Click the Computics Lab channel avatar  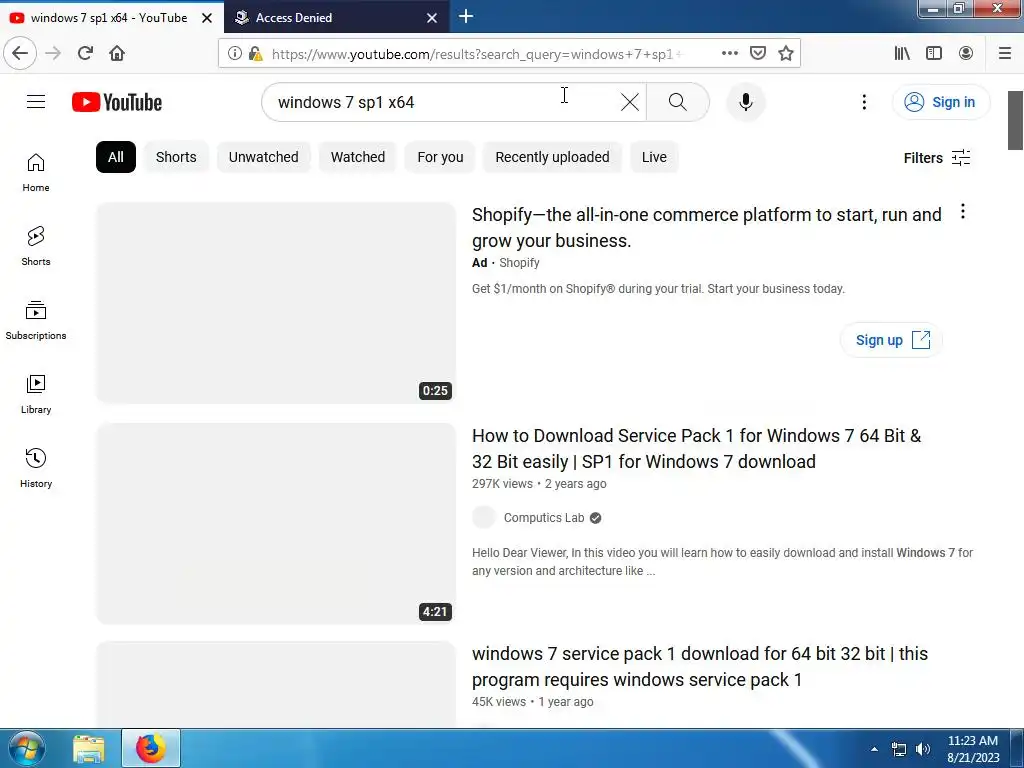484,517
